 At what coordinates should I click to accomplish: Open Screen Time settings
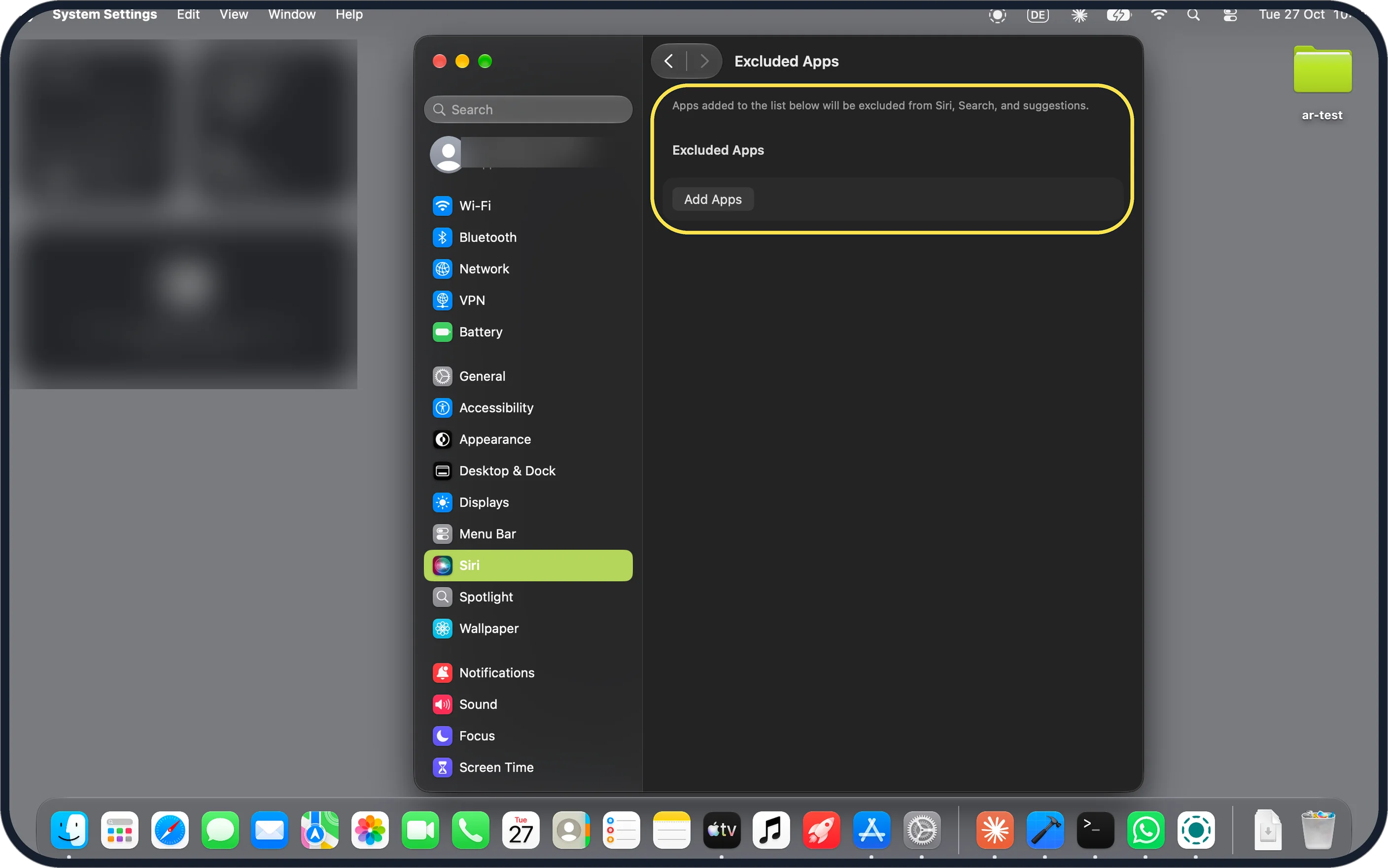[x=528, y=768]
